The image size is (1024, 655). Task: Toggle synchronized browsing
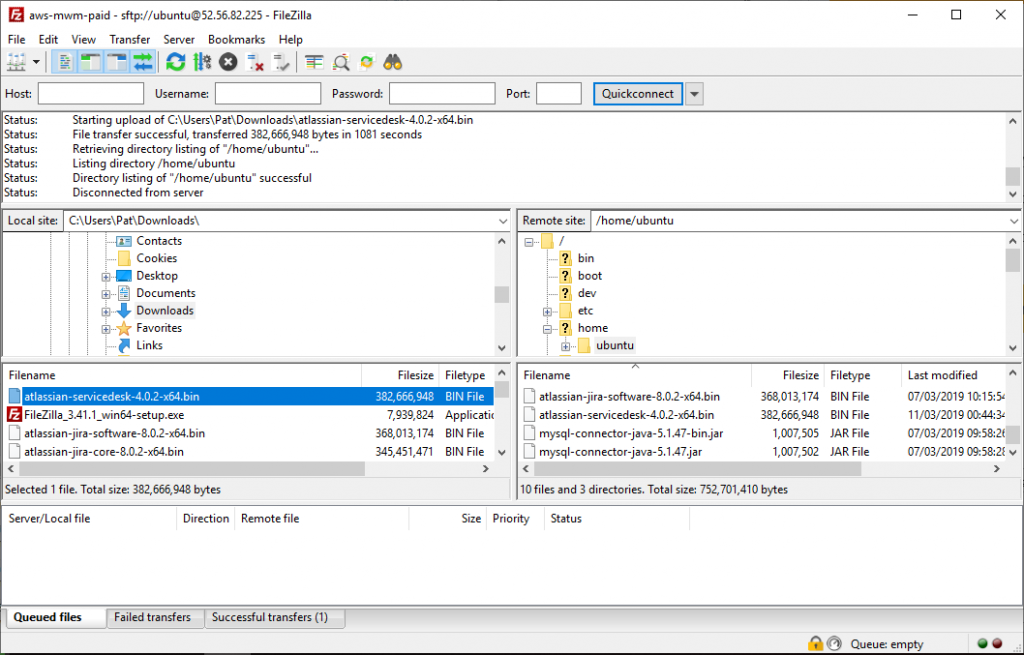tap(367, 63)
